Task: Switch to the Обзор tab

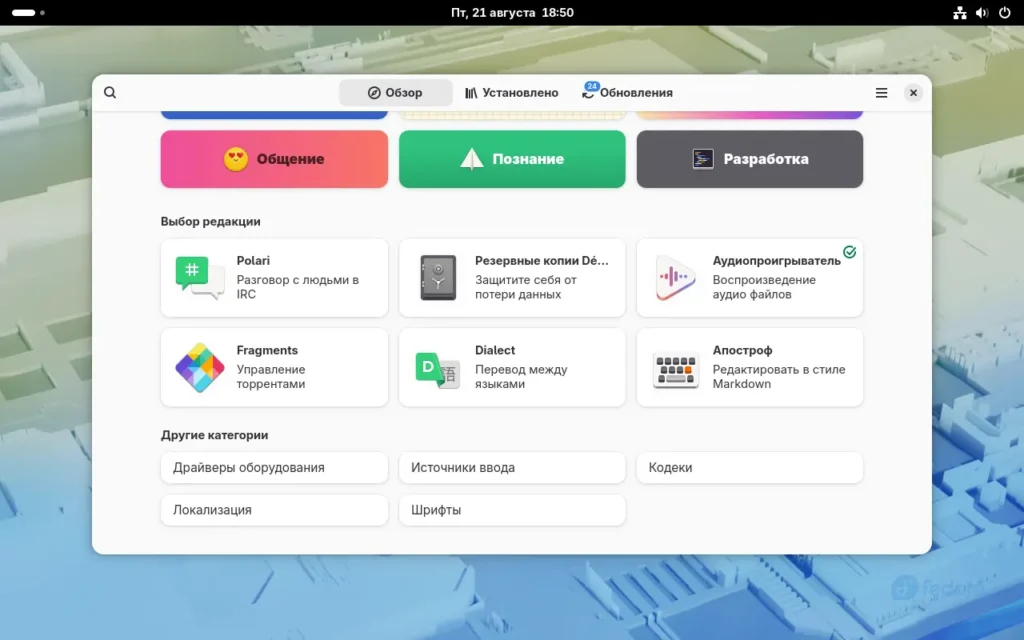Action: tap(395, 93)
